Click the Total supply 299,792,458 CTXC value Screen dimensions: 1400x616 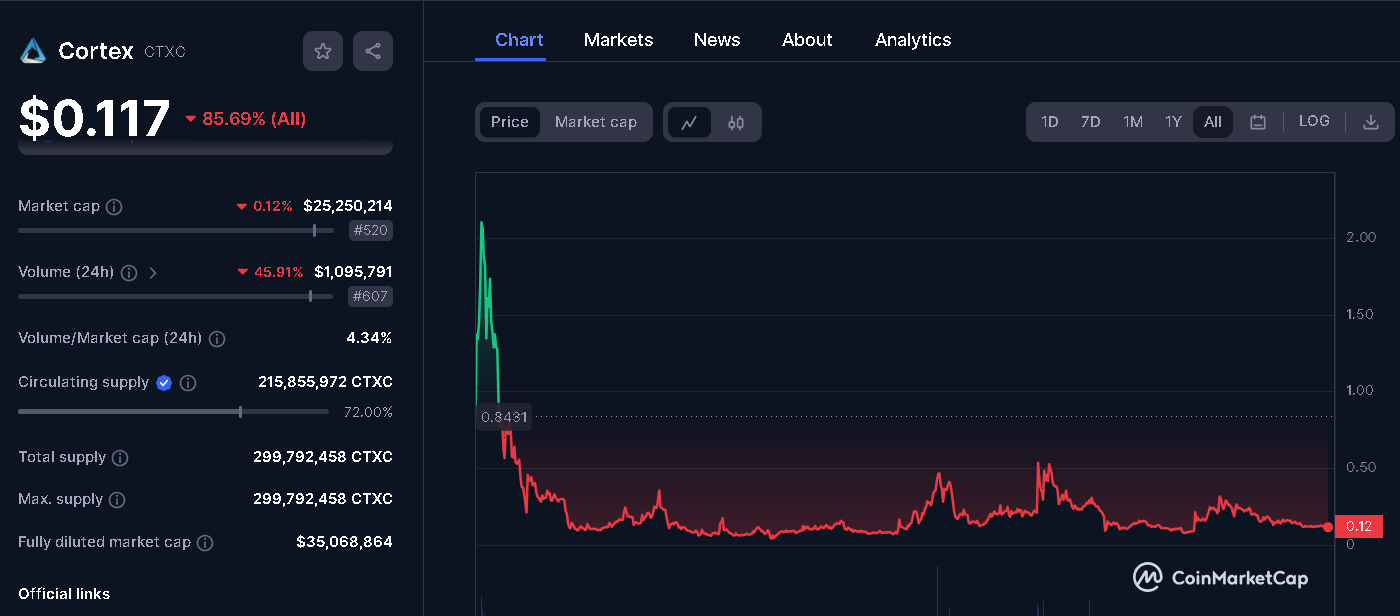[323, 457]
